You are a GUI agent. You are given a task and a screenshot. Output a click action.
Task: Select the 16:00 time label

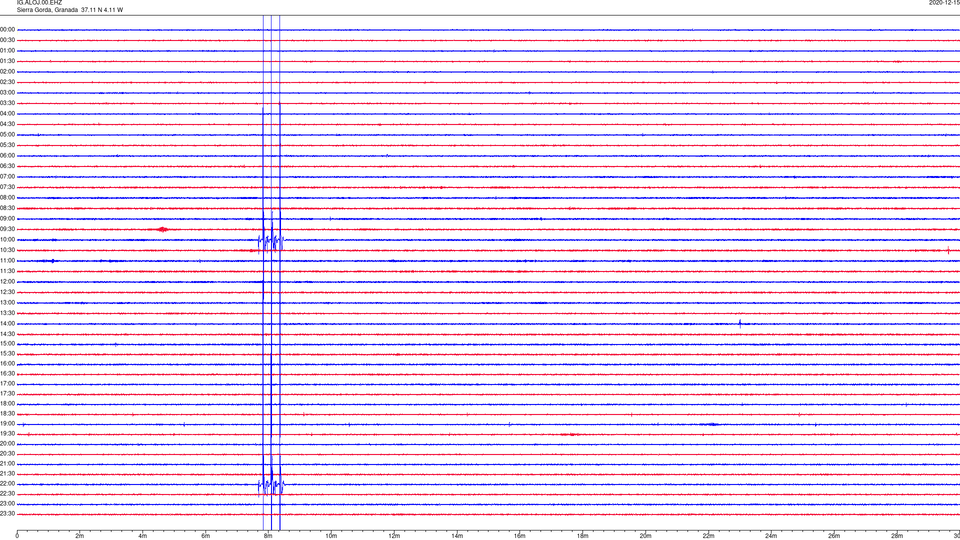7,364
